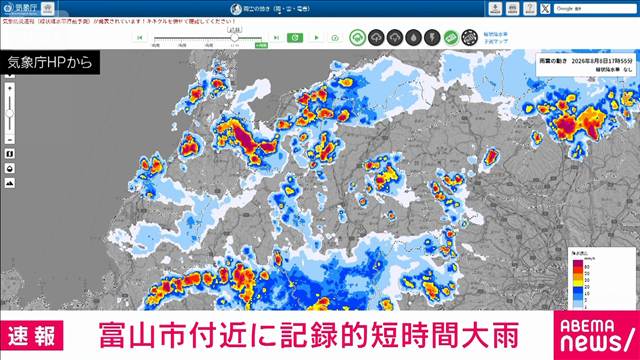The height and width of the screenshot is (360, 640).
Task: Select the second dark cloud forecast icon
Action: pyautogui.click(x=395, y=38)
